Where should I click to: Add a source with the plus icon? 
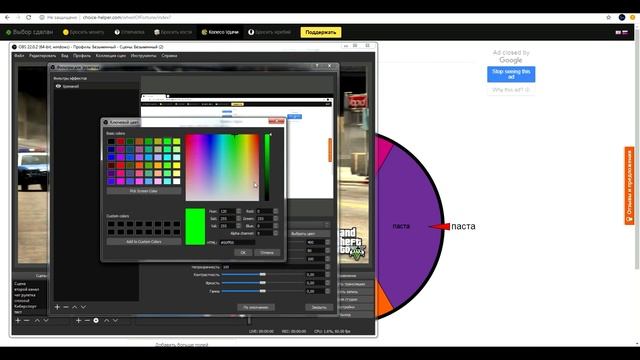coord(78,321)
